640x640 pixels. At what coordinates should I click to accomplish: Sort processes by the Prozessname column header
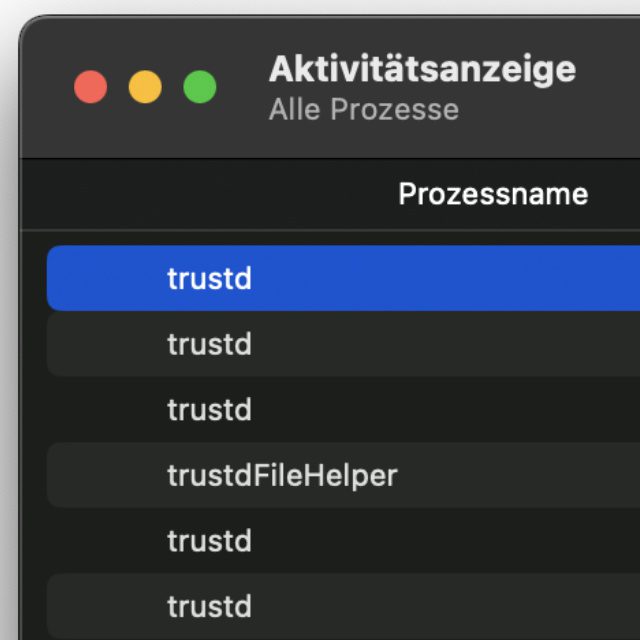tap(492, 194)
